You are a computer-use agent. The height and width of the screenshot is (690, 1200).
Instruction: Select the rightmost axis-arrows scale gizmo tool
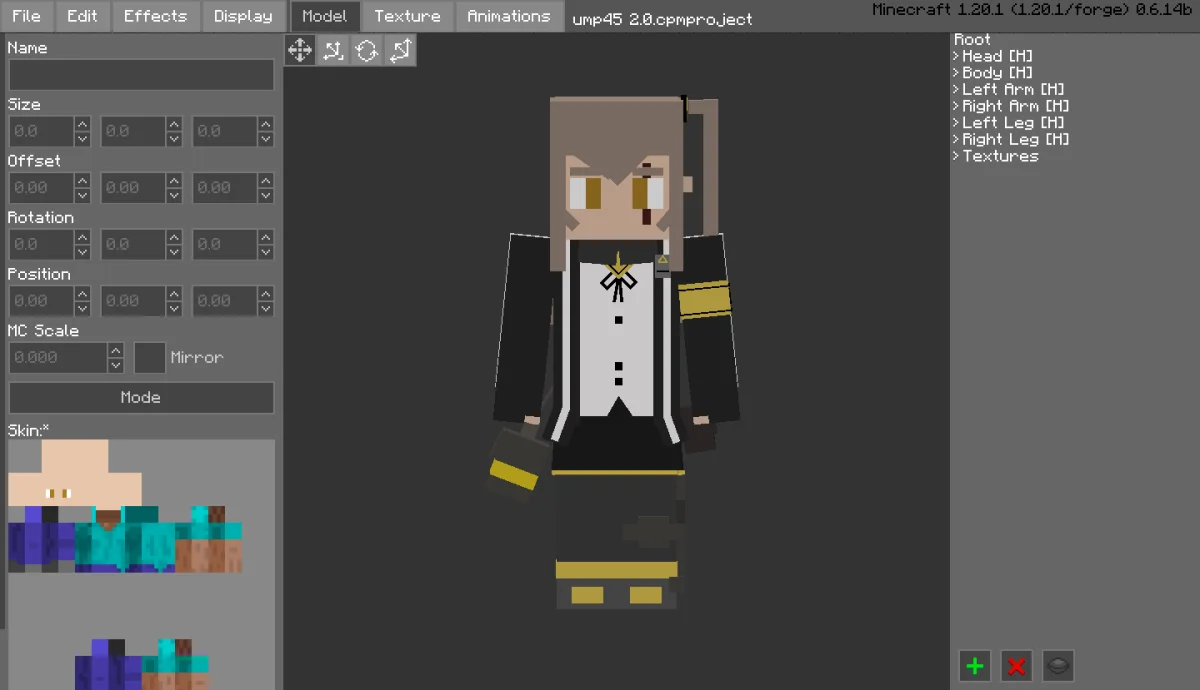(x=399, y=50)
